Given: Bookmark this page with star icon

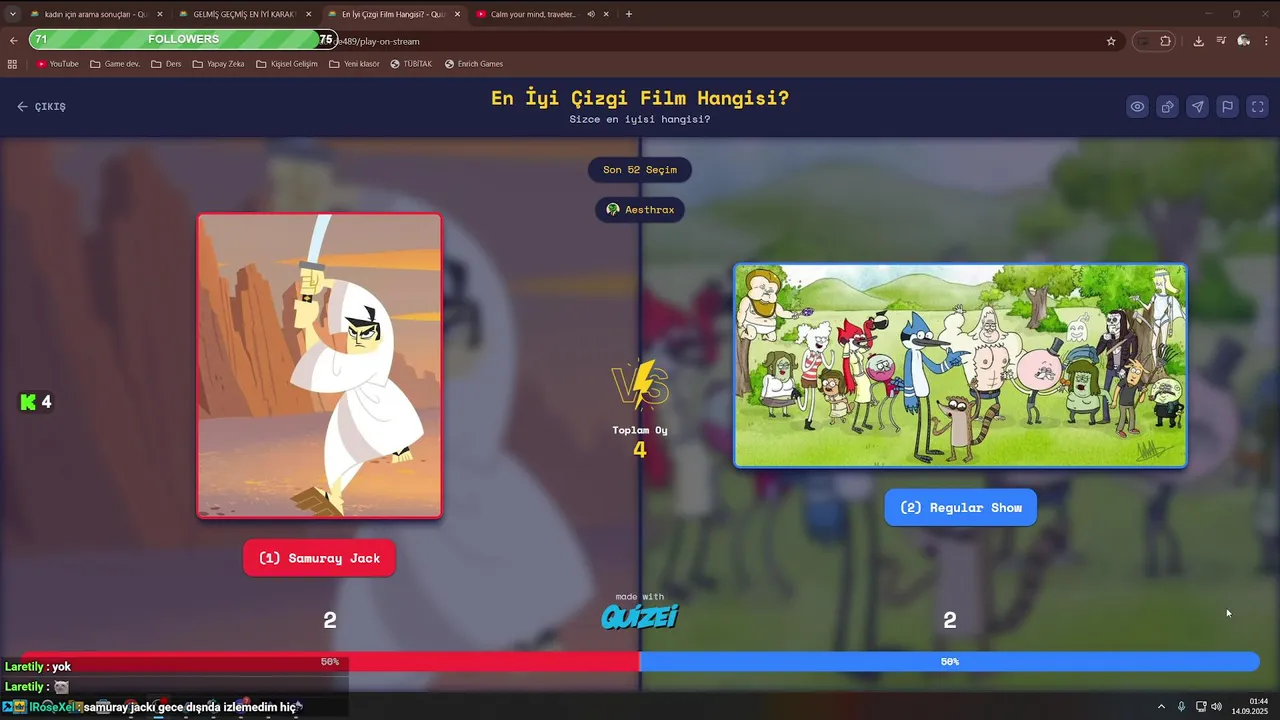Looking at the screenshot, I should 1111,41.
